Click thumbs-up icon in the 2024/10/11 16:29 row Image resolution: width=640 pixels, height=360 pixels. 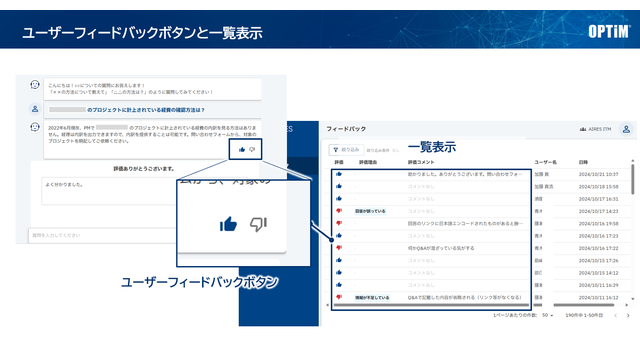coord(339,284)
